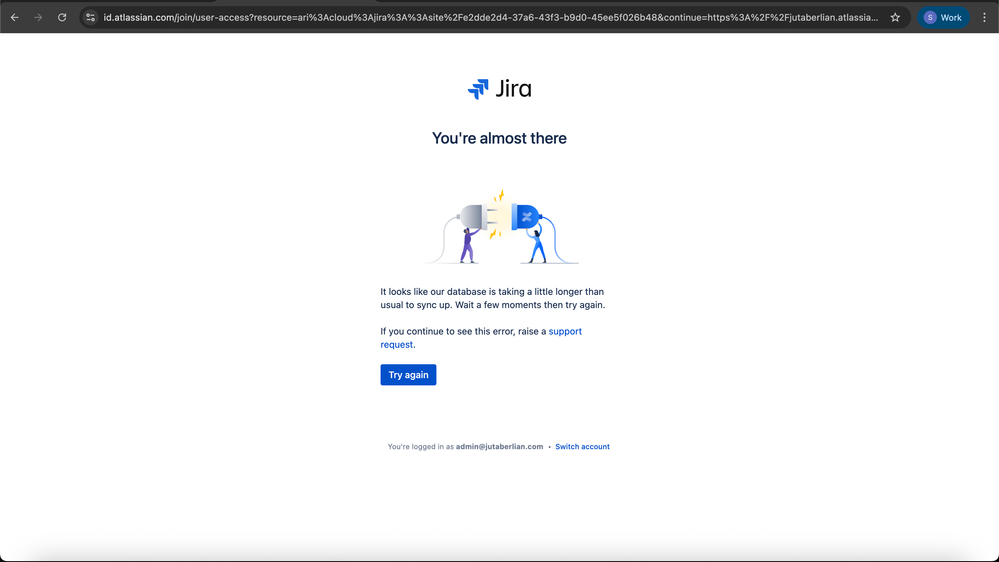The width and height of the screenshot is (999, 562).
Task: Click the browser forward arrow
Action: (38, 17)
